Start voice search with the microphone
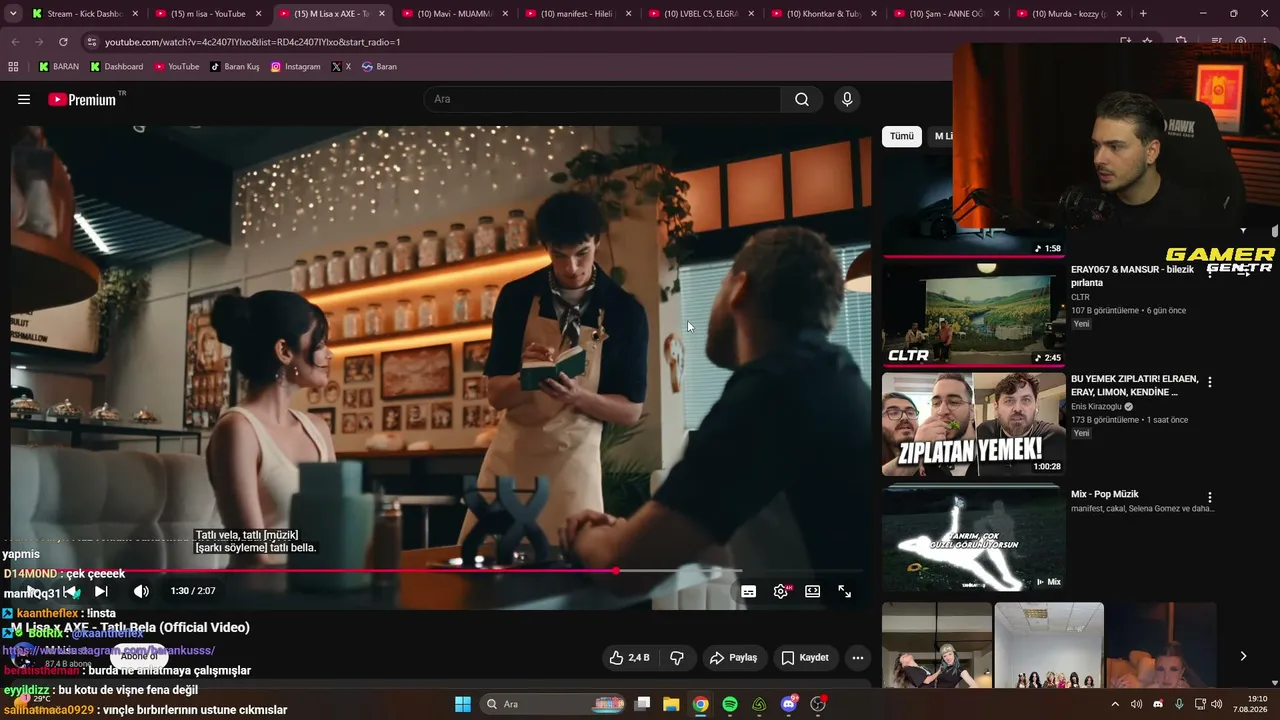This screenshot has height=720, width=1280. [x=847, y=99]
